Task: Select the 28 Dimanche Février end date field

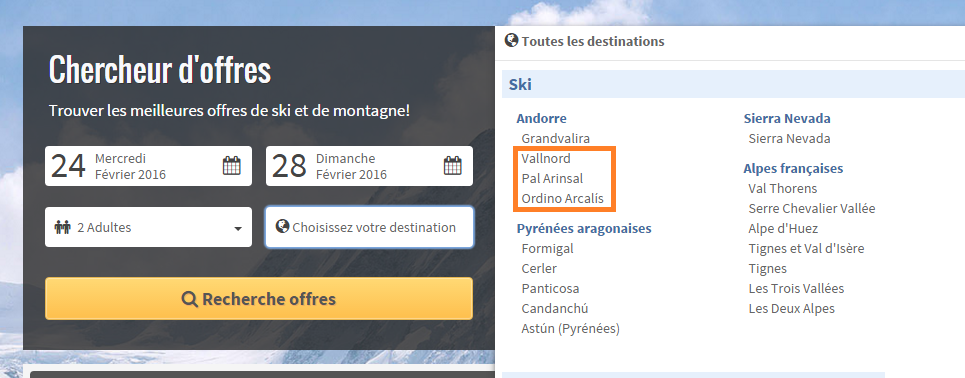Action: point(369,166)
